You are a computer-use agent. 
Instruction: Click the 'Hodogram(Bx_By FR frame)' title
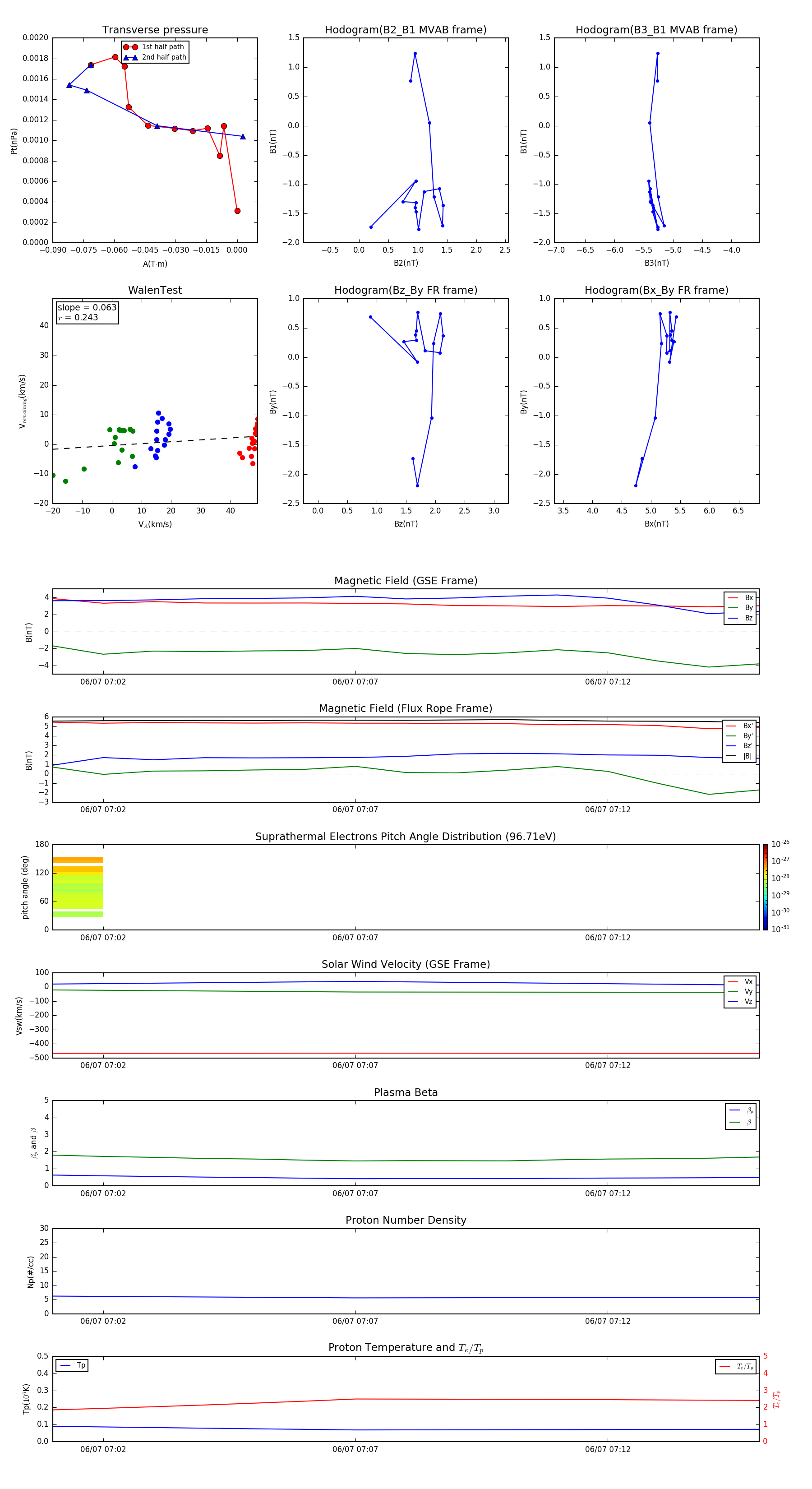tap(656, 290)
